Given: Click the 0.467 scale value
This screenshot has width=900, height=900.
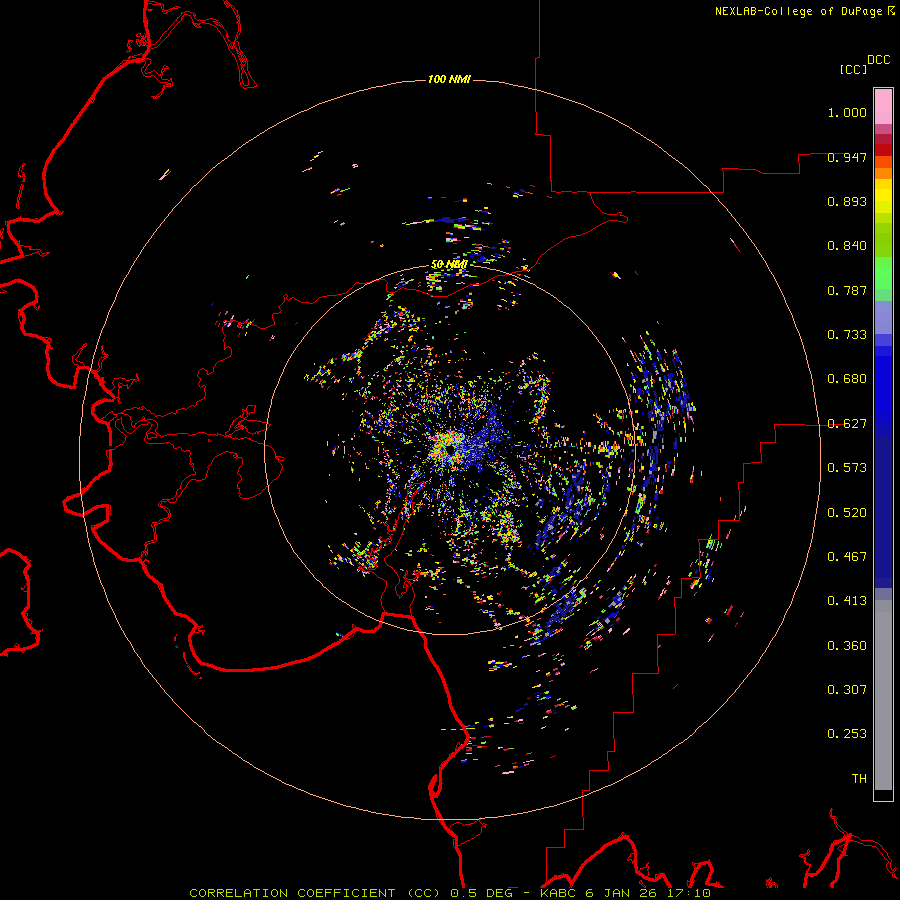Looking at the screenshot, I should tap(847, 557).
